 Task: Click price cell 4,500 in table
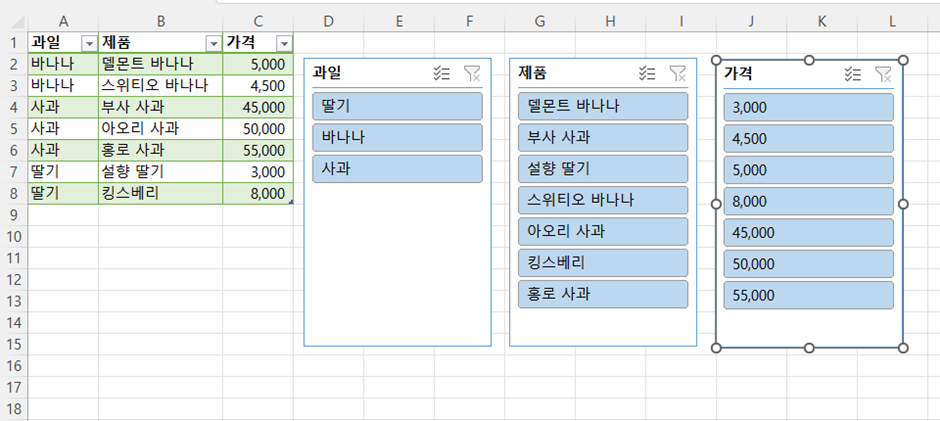point(258,86)
